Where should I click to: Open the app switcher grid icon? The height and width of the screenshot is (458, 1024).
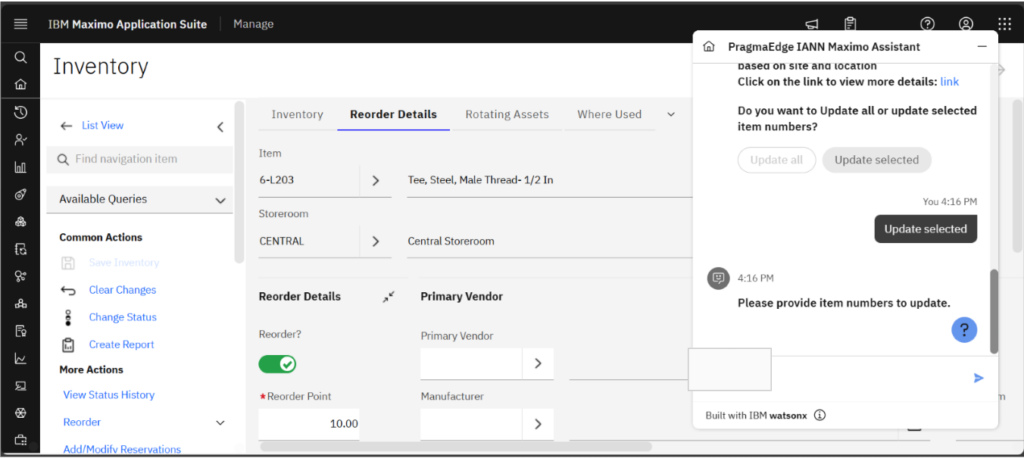click(x=1004, y=24)
